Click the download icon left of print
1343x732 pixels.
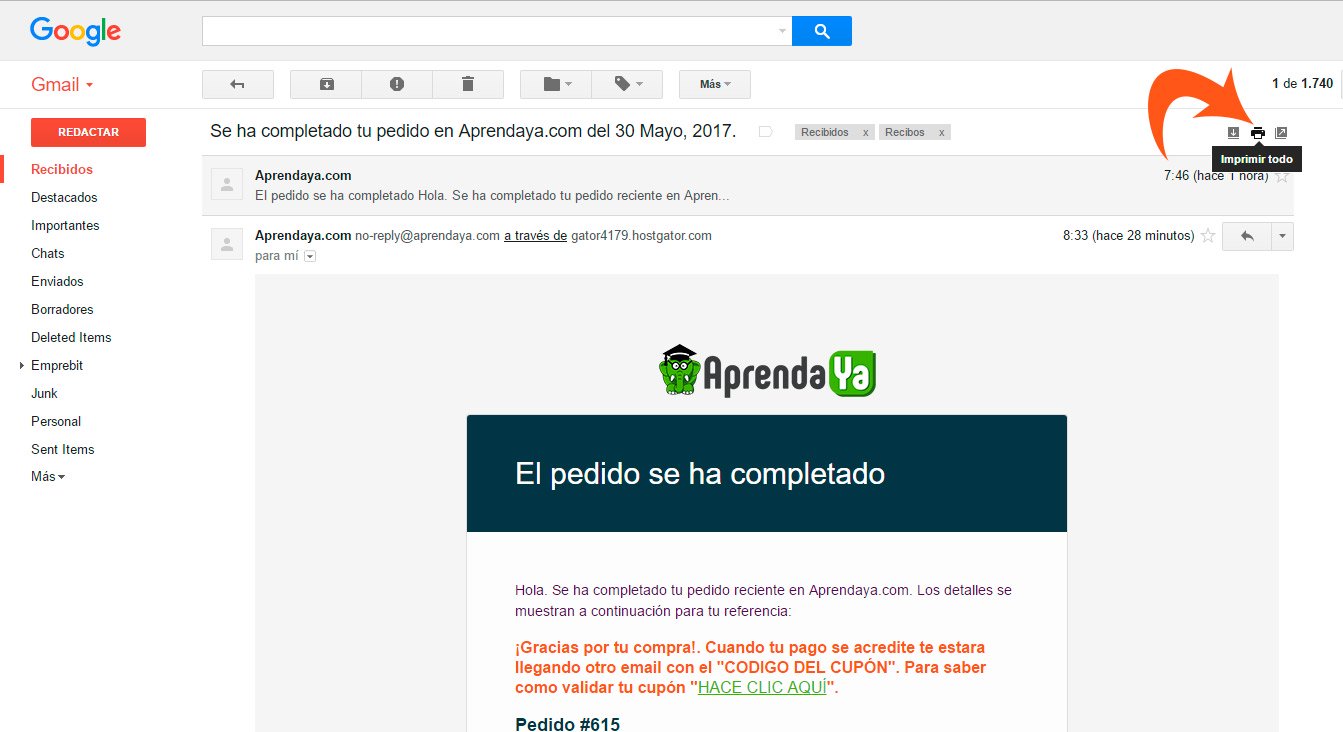tap(1233, 133)
